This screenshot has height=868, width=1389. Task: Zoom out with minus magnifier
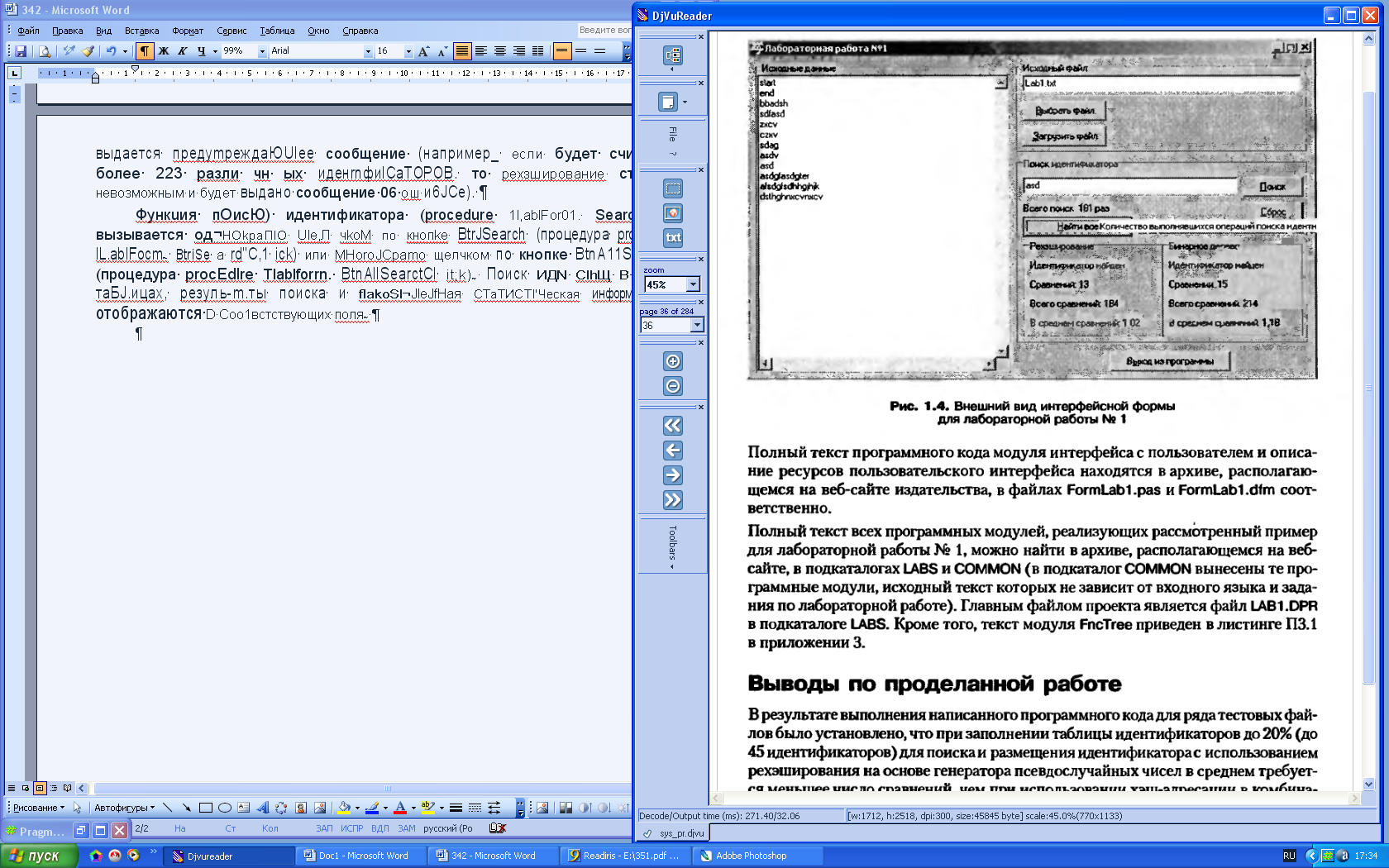pos(673,386)
